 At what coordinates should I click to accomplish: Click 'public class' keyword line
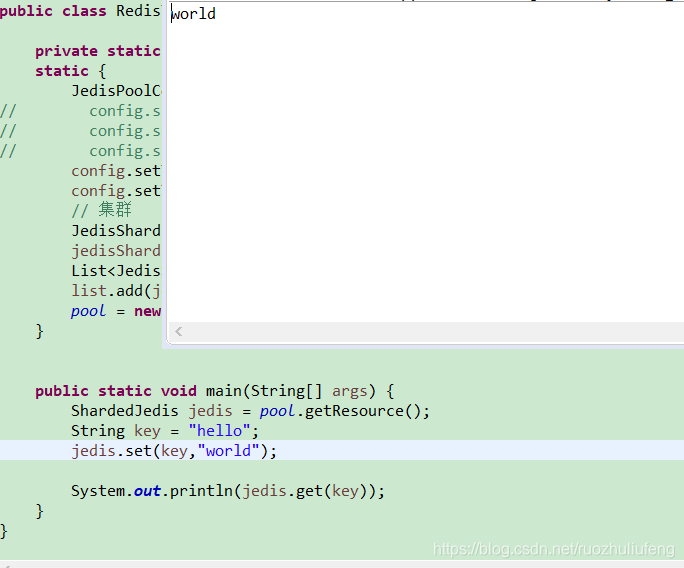80,11
